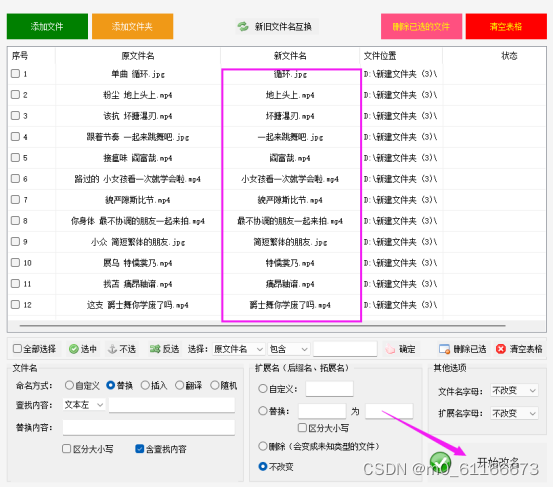Uncheck the 含查找内容 checkbox
Viewport: 554px width, 487px height.
140,449
